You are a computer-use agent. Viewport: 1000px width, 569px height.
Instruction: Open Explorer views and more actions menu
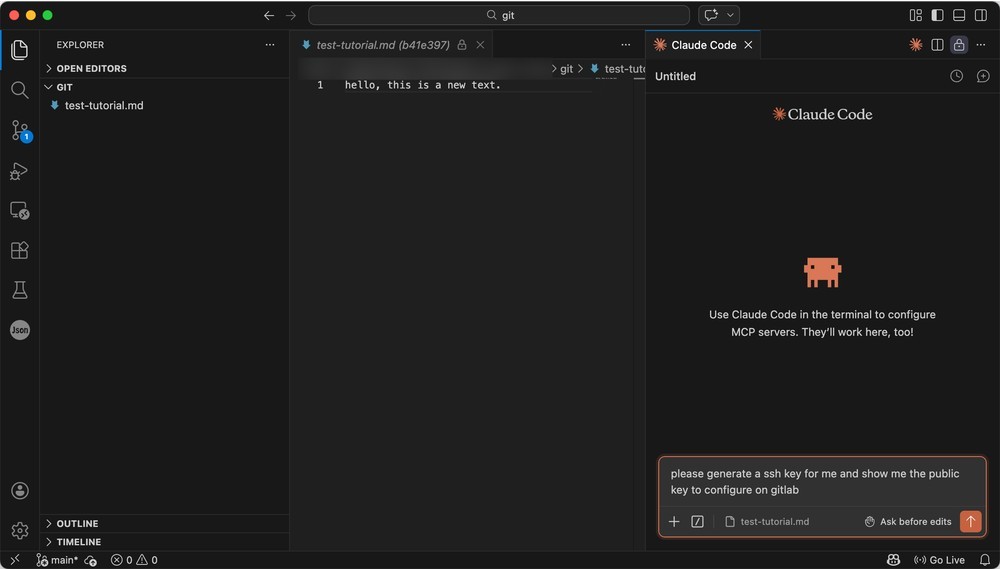click(270, 45)
